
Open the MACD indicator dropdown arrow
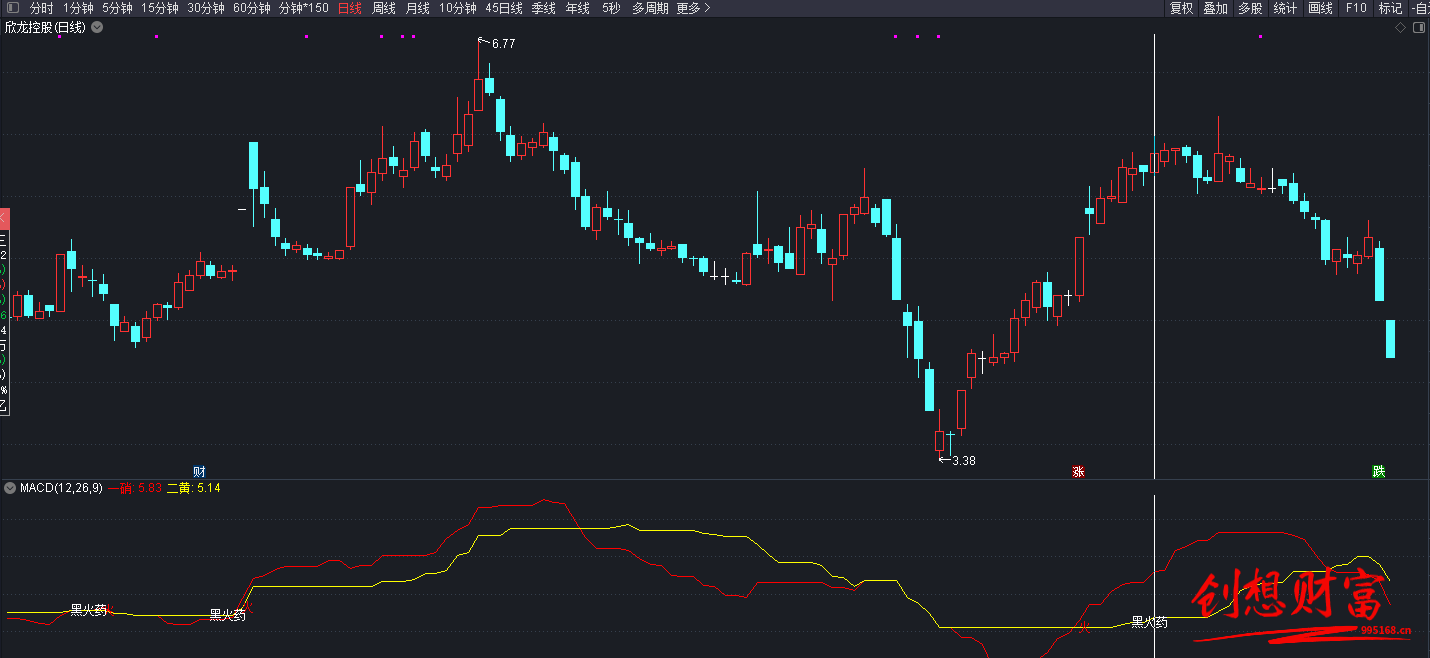(10, 488)
